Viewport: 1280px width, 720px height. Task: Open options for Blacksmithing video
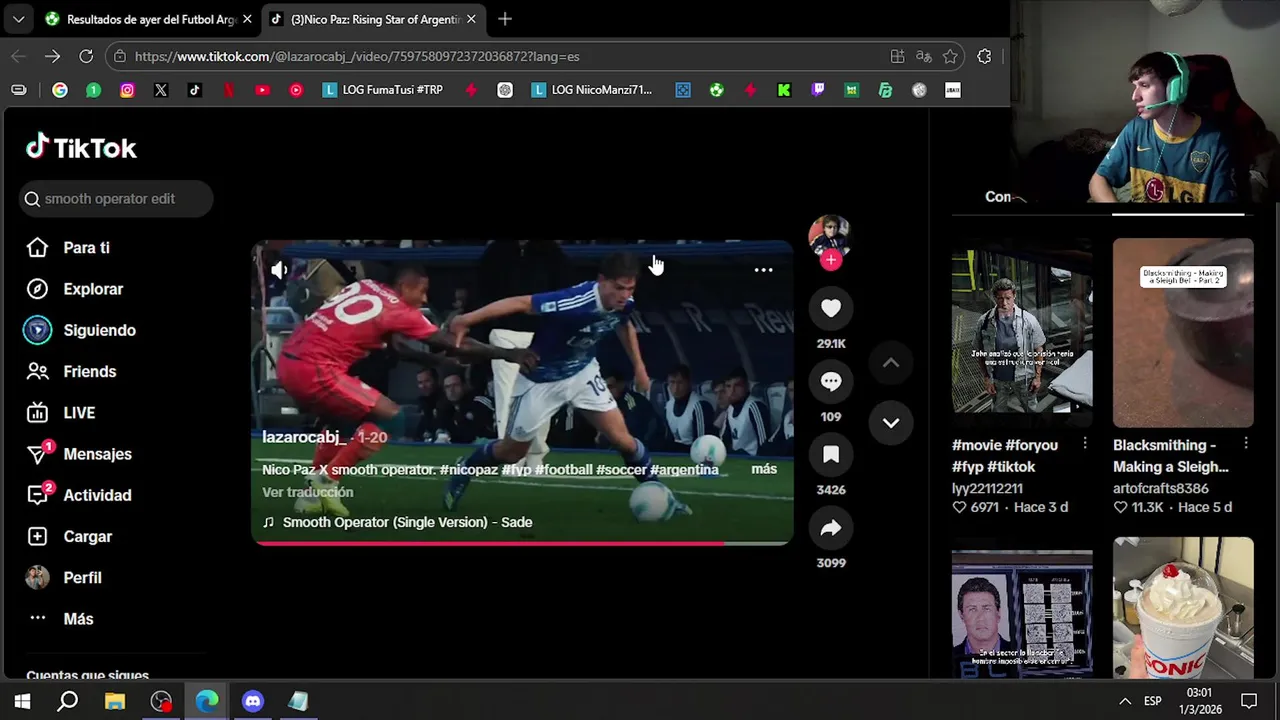(x=1246, y=443)
